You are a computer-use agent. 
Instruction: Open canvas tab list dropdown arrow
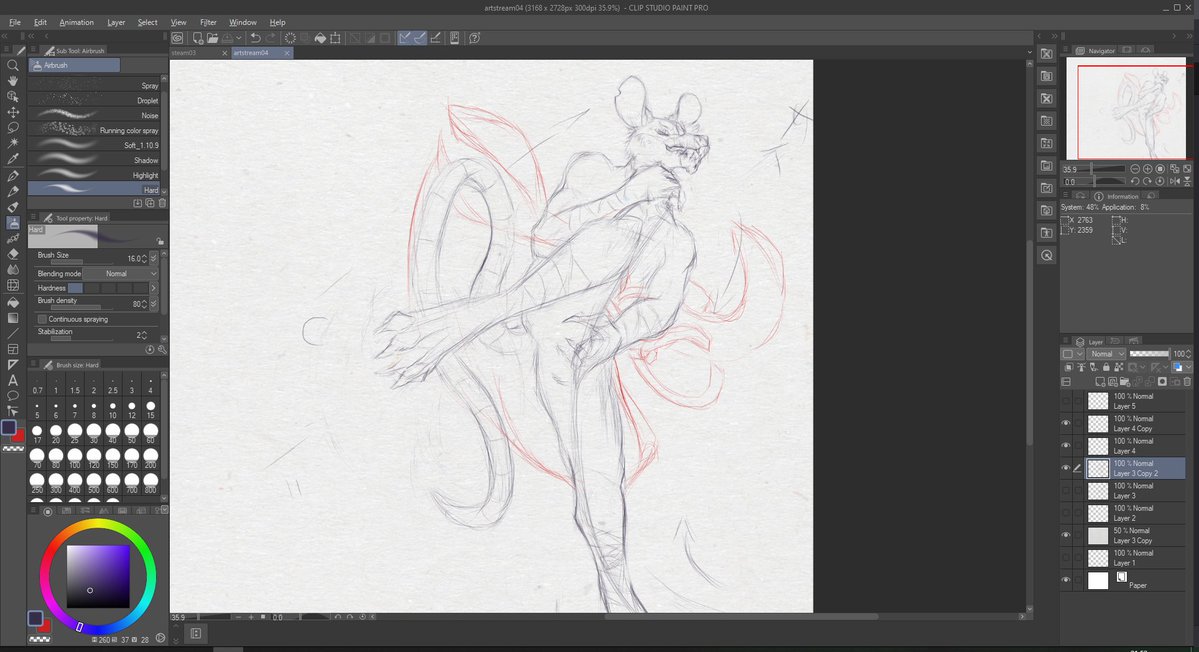point(1029,53)
